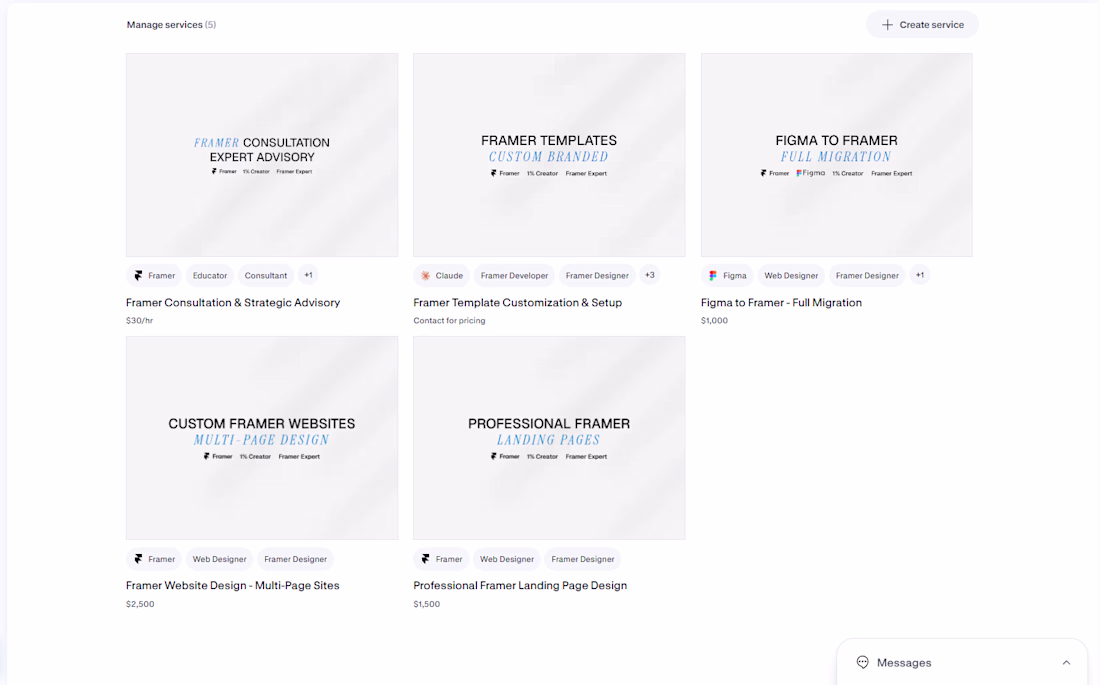1100x685 pixels.
Task: Expand the +3 tags badge
Action: pos(650,275)
